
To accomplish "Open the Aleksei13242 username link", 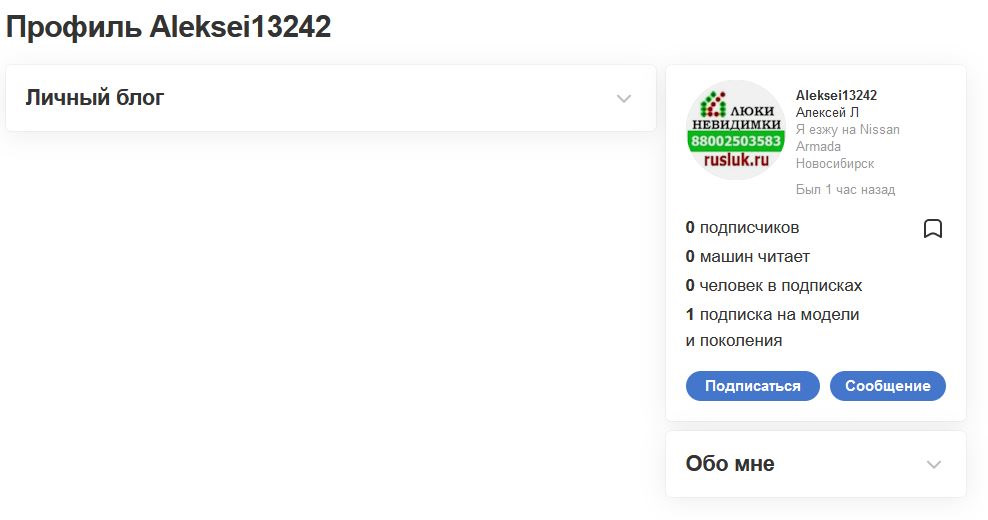I will tap(836, 95).
